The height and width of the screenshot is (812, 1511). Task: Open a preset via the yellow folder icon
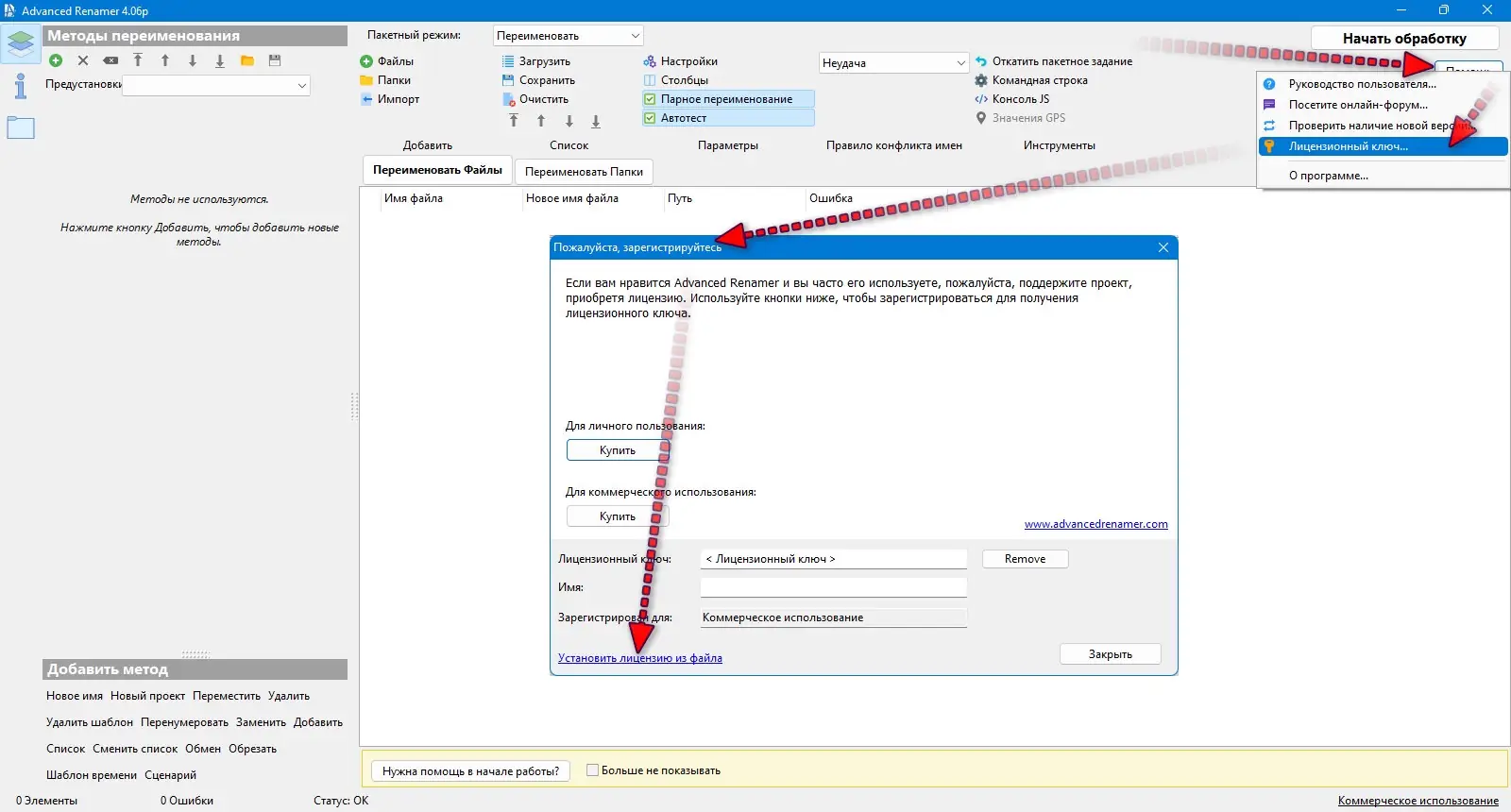pos(247,60)
